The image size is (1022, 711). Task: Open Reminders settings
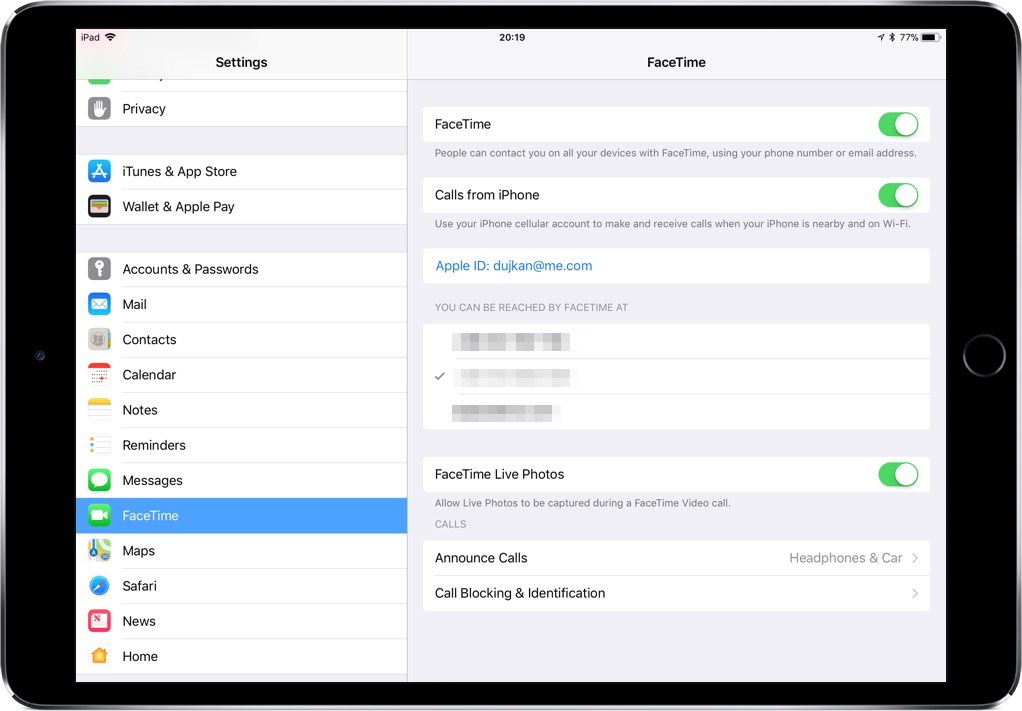[241, 445]
